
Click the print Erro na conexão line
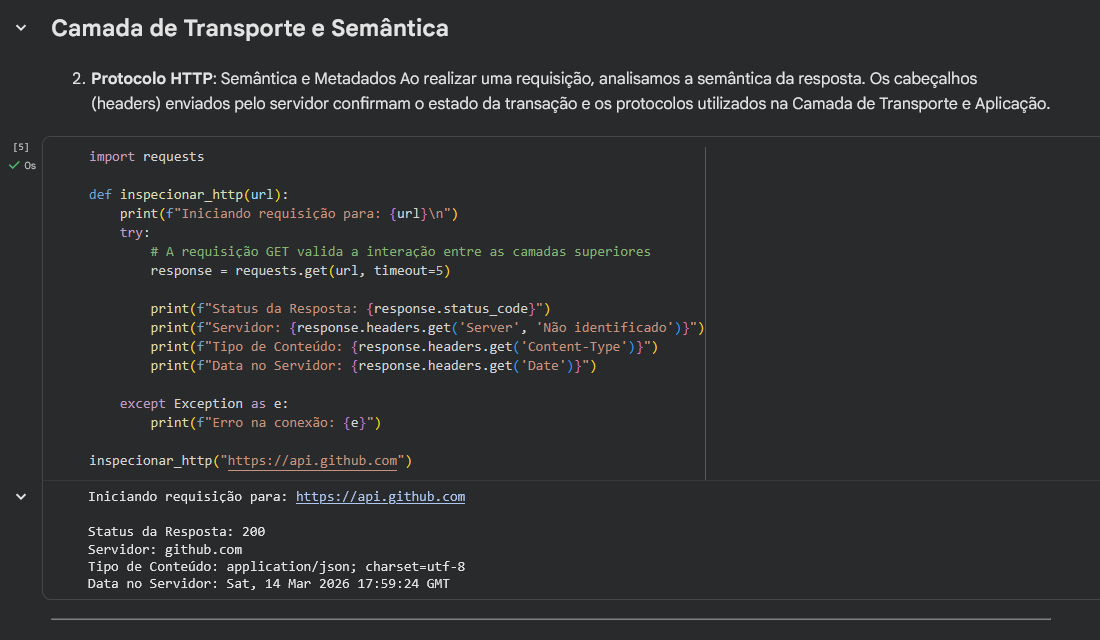pyautogui.click(x=266, y=423)
